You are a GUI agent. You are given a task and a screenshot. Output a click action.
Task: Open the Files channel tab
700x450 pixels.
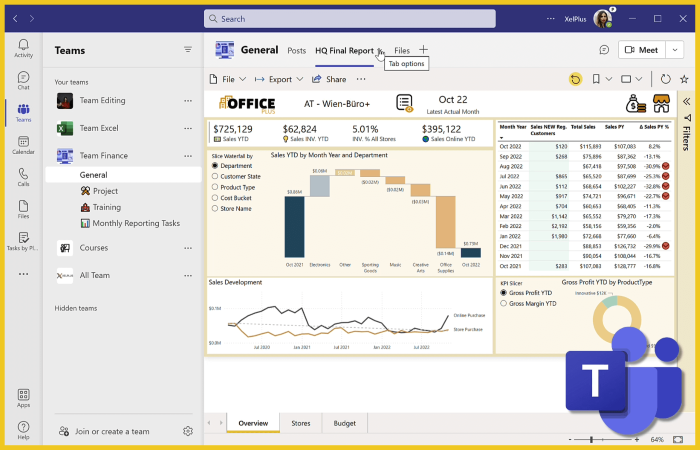[402, 50]
